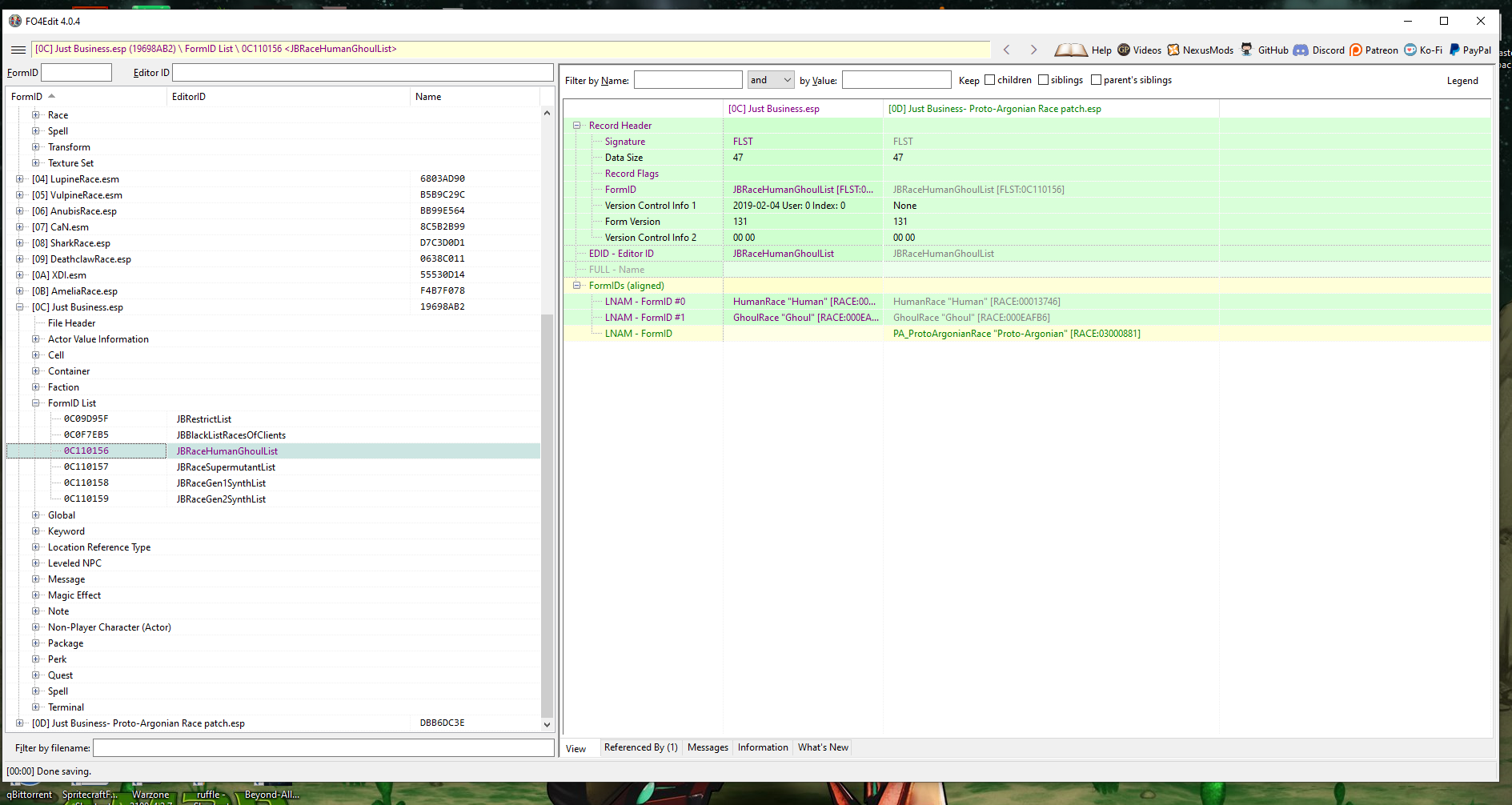The height and width of the screenshot is (805, 1512).
Task: Open the Beyond-All desktop shortcut
Action: pos(272,795)
